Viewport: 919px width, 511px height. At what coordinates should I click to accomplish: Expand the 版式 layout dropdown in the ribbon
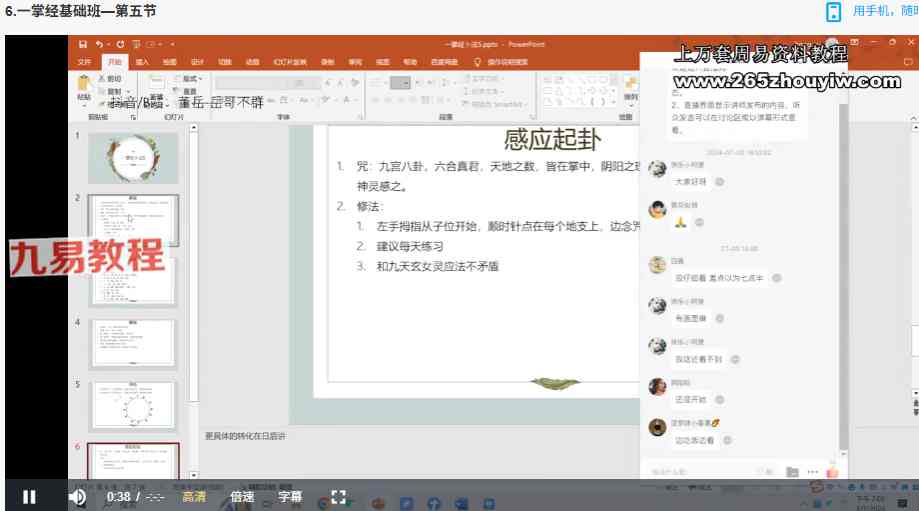tap(192, 78)
